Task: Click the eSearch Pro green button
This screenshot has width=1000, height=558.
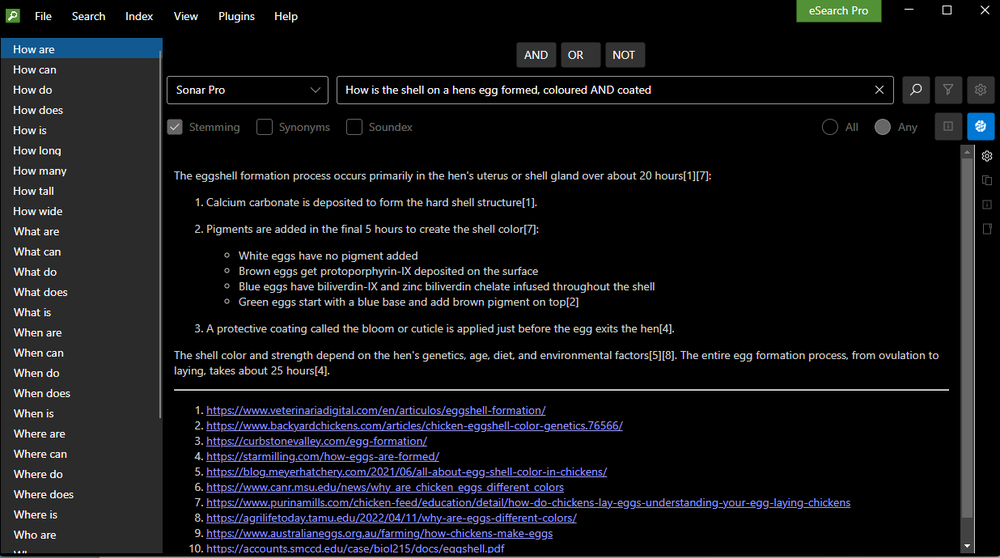Action: 839,11
